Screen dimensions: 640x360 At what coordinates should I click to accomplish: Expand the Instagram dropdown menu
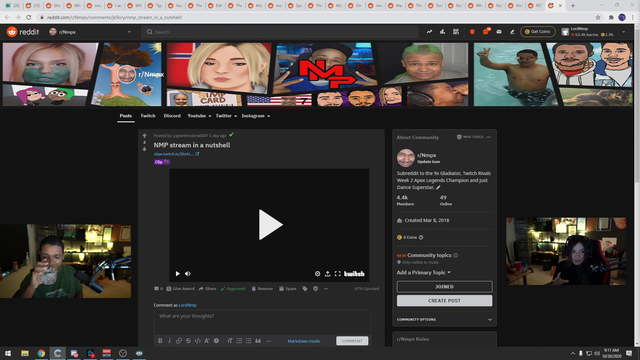click(256, 116)
